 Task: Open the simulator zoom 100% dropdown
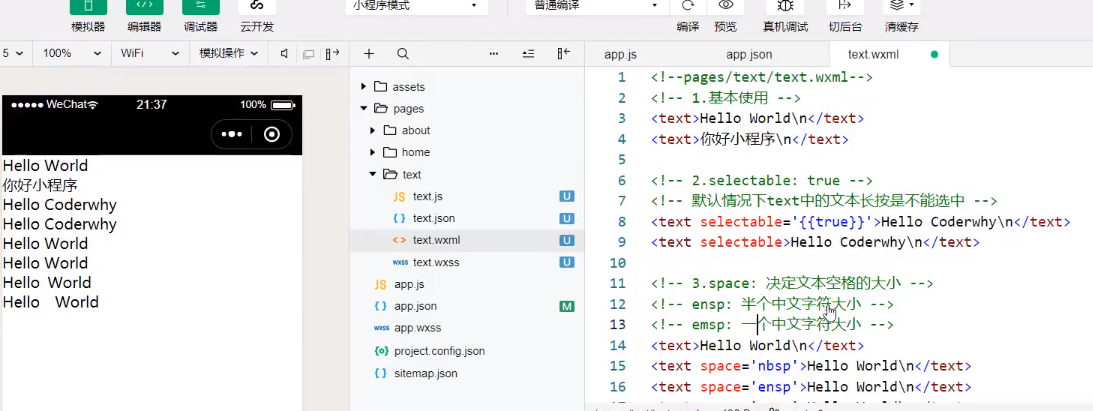72,53
